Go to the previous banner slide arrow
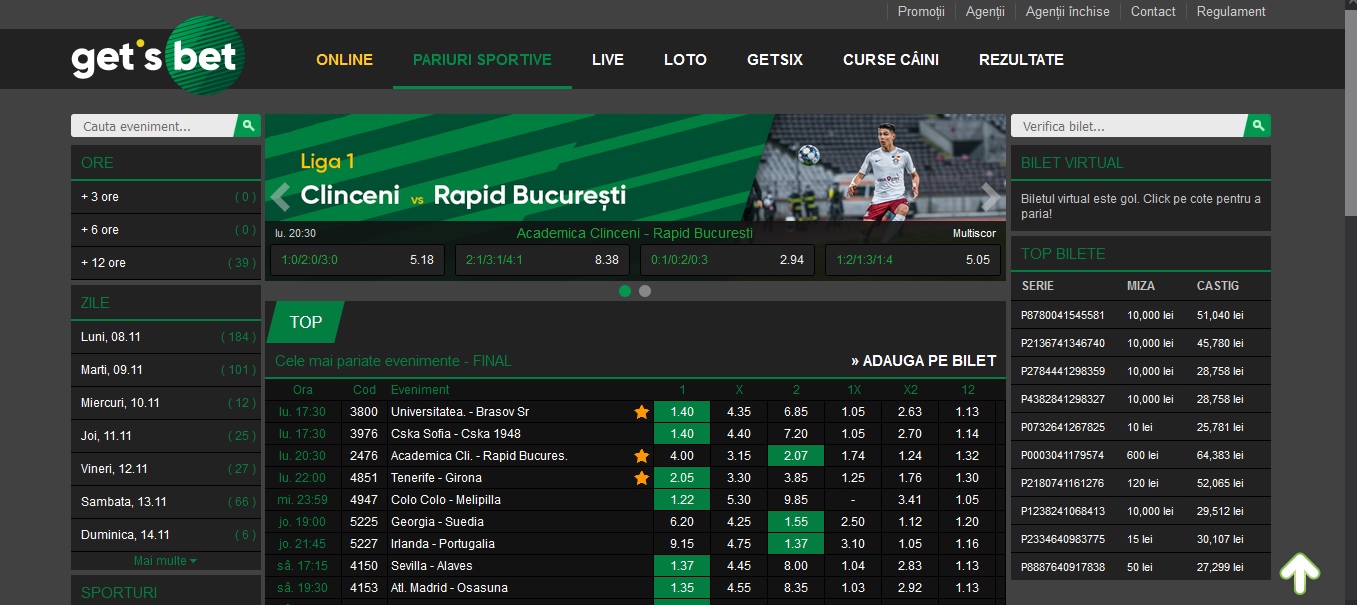This screenshot has width=1357, height=605. coord(281,197)
